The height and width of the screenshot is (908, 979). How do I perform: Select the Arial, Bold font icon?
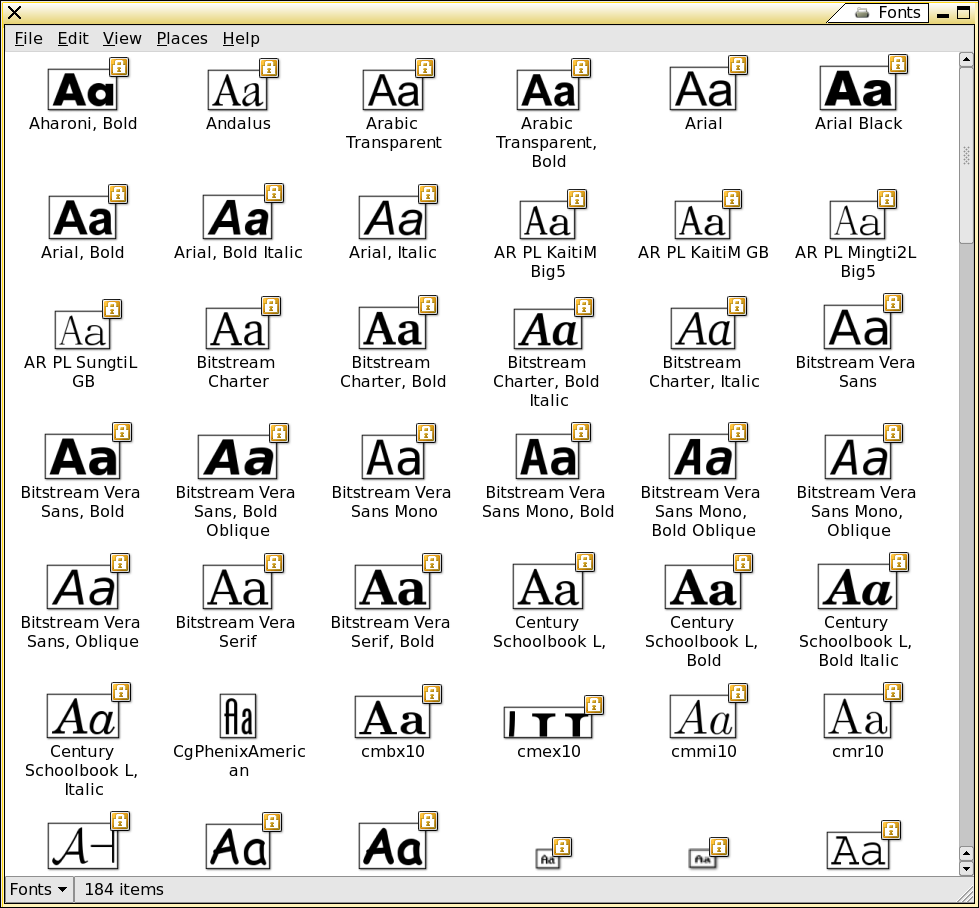83,217
